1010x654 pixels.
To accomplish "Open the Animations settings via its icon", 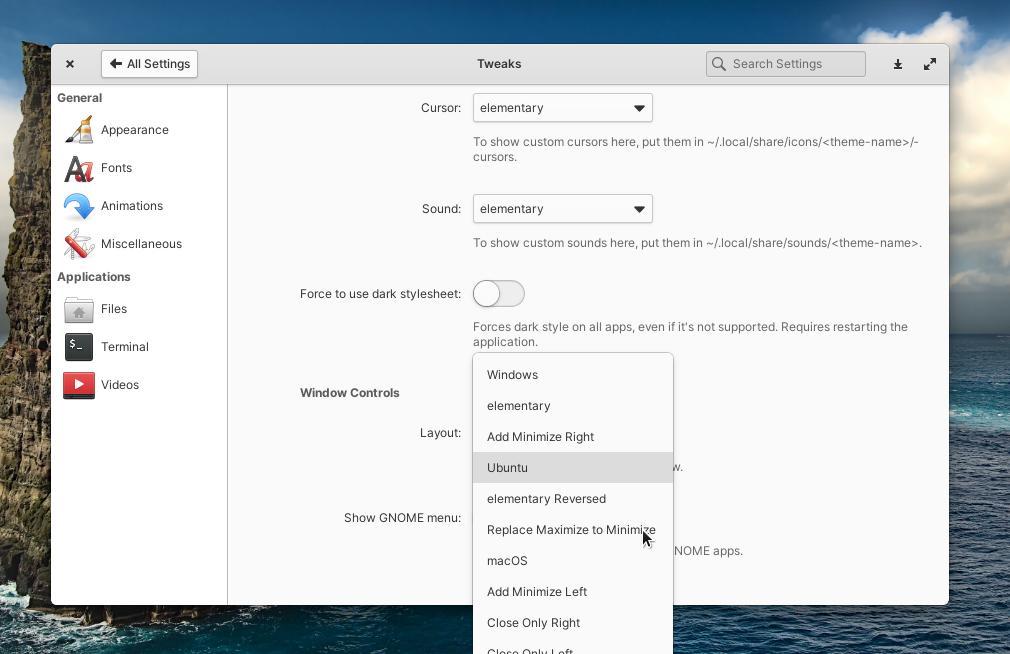I will (x=79, y=205).
